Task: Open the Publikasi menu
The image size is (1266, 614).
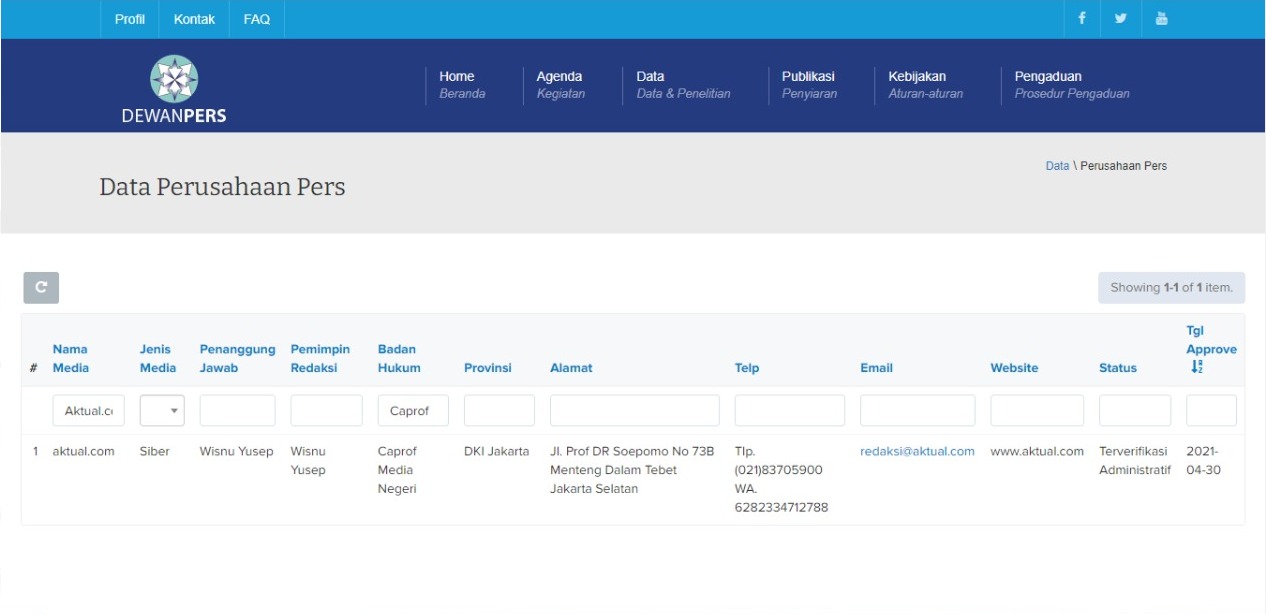Action: coord(807,77)
